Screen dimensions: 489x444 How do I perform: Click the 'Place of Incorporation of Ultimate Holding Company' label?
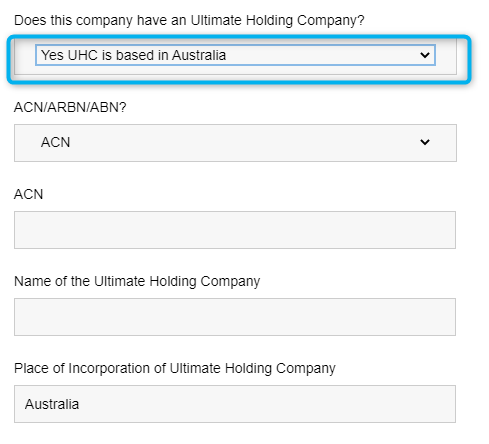tap(175, 369)
